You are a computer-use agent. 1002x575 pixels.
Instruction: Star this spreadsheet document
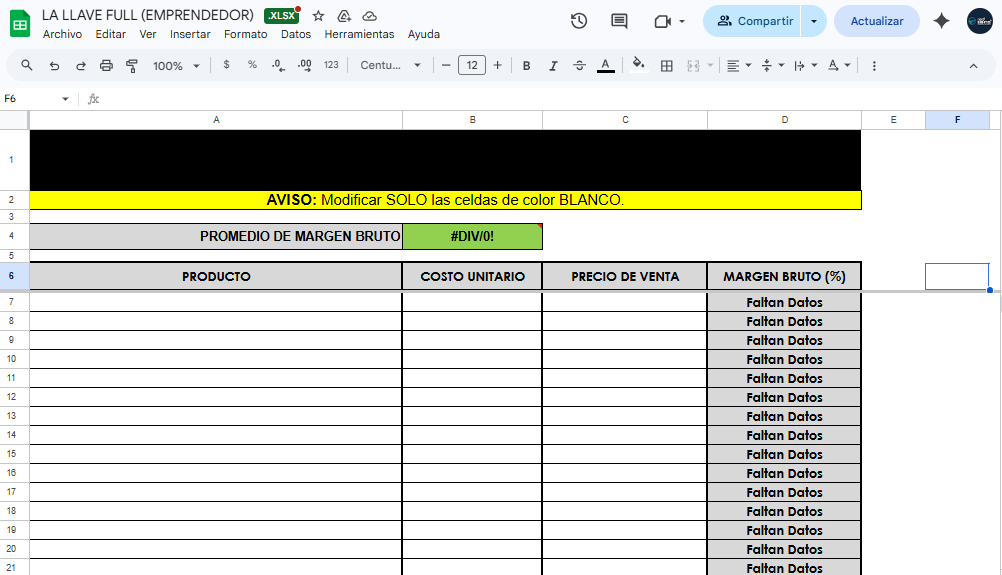pyautogui.click(x=318, y=16)
